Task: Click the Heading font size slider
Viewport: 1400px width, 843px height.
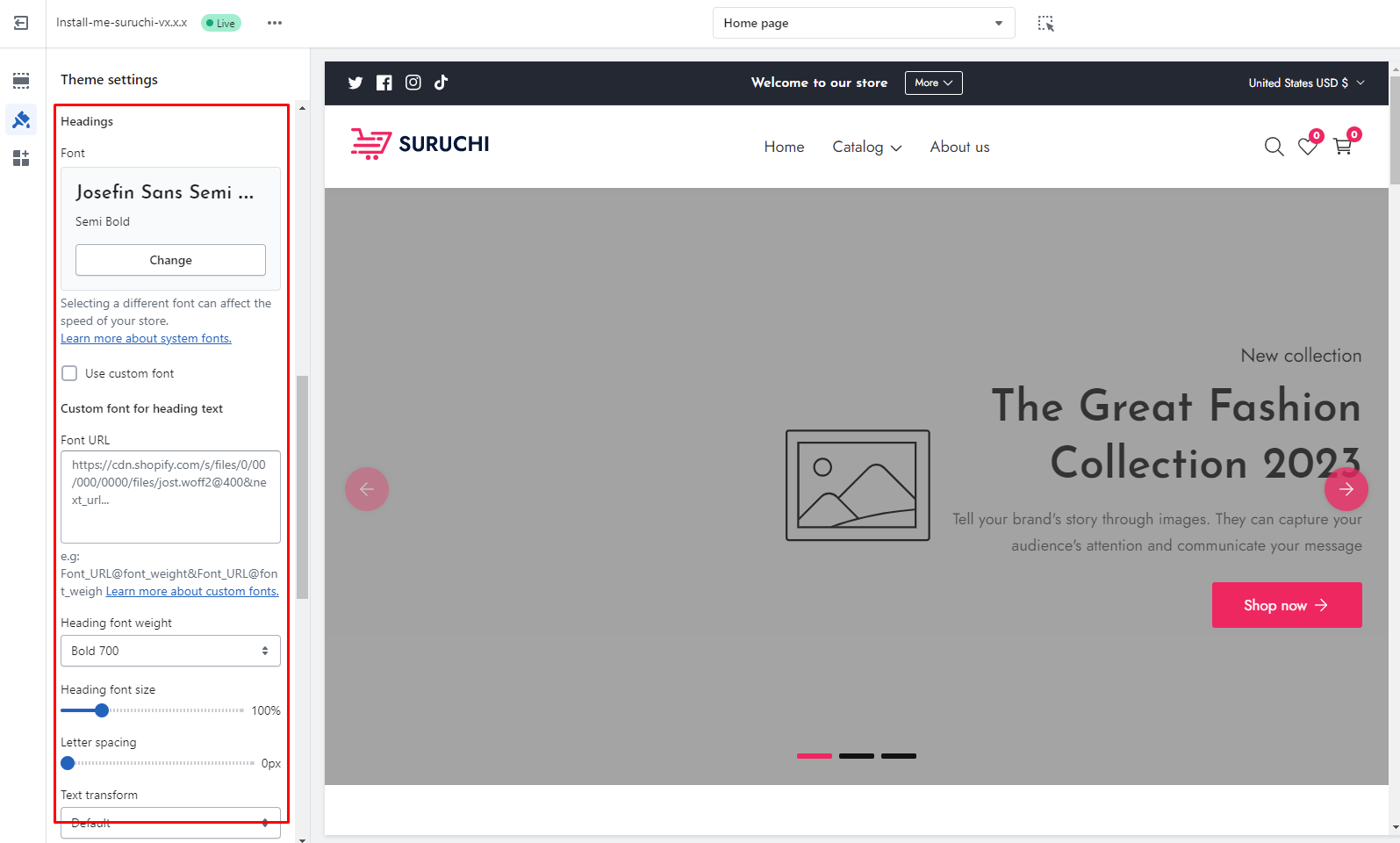Action: pyautogui.click(x=152, y=710)
